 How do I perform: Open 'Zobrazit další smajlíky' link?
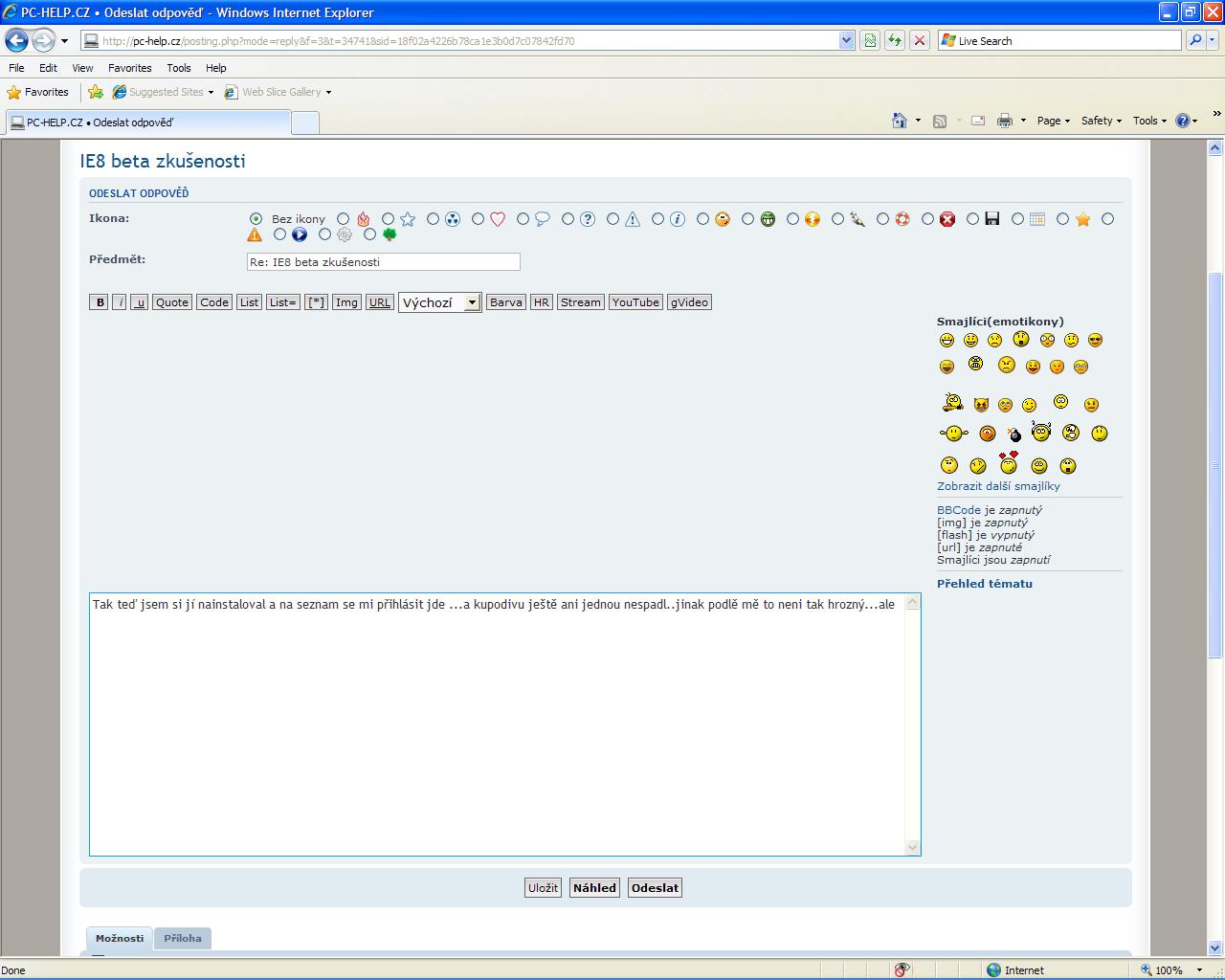point(998,486)
